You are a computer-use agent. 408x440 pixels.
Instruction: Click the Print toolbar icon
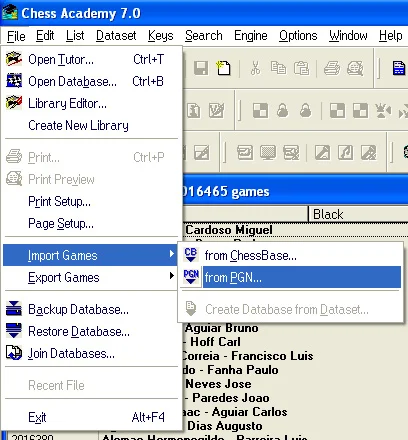coord(332,68)
